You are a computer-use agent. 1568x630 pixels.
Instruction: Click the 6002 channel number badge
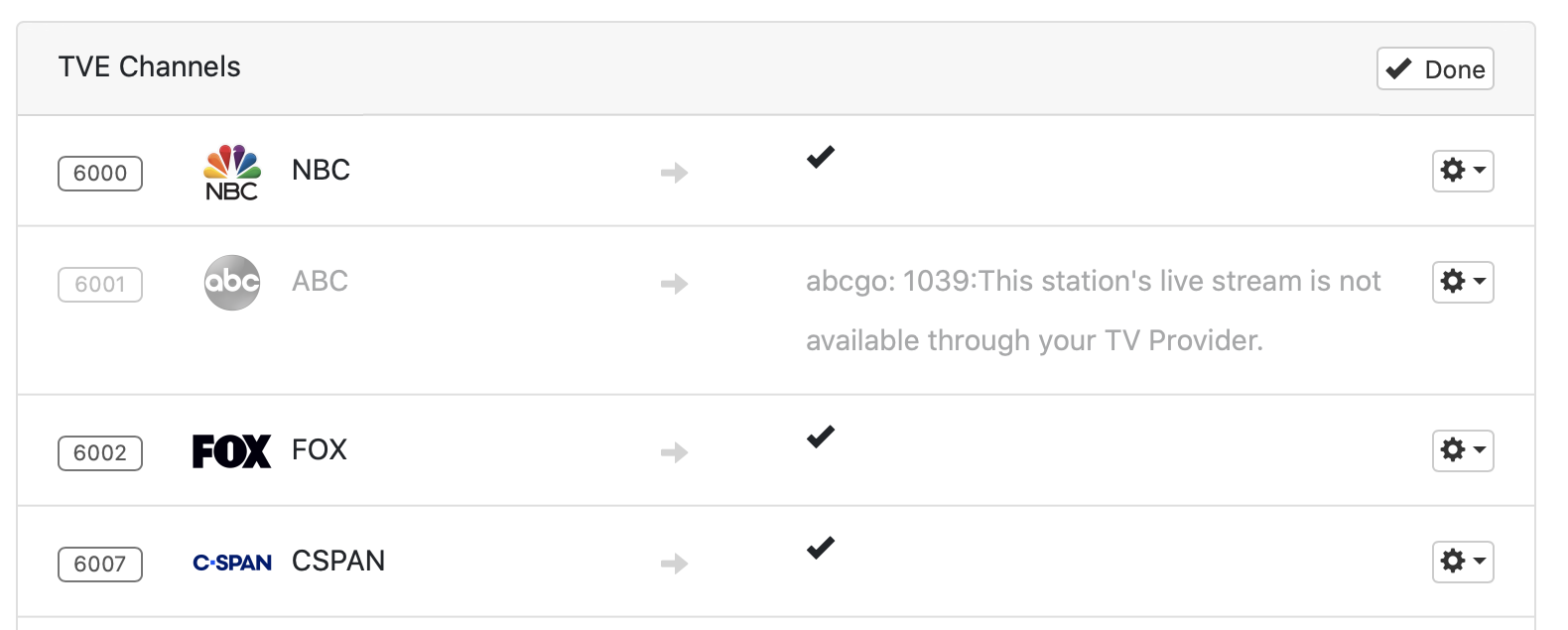tap(100, 453)
